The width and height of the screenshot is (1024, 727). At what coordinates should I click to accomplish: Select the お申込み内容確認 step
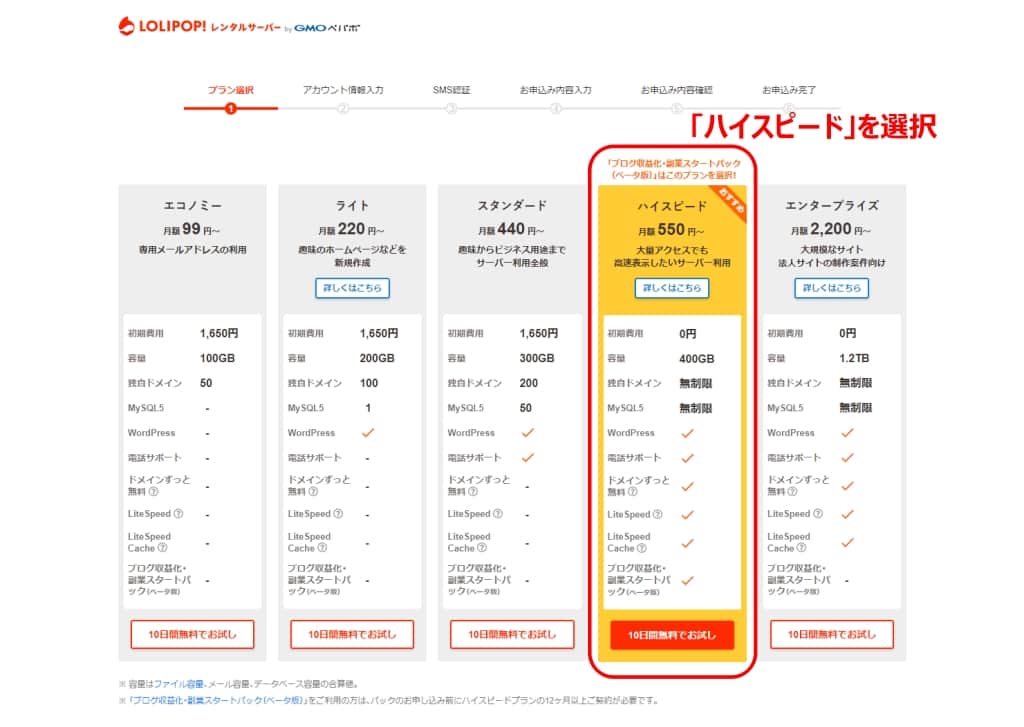(677, 90)
